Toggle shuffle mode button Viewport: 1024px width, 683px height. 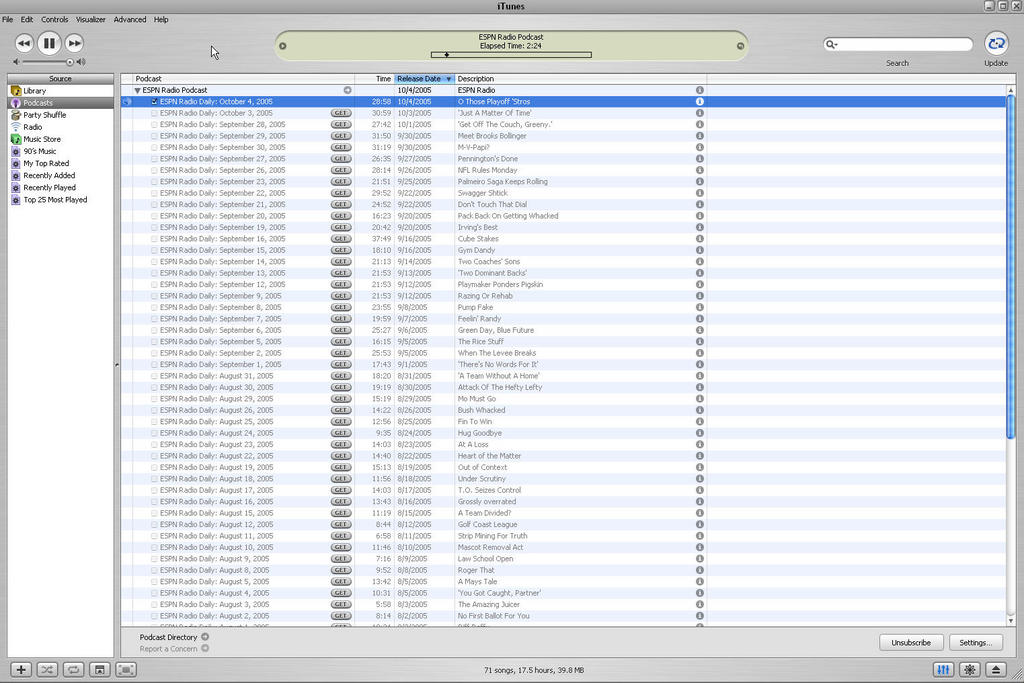coord(47,669)
